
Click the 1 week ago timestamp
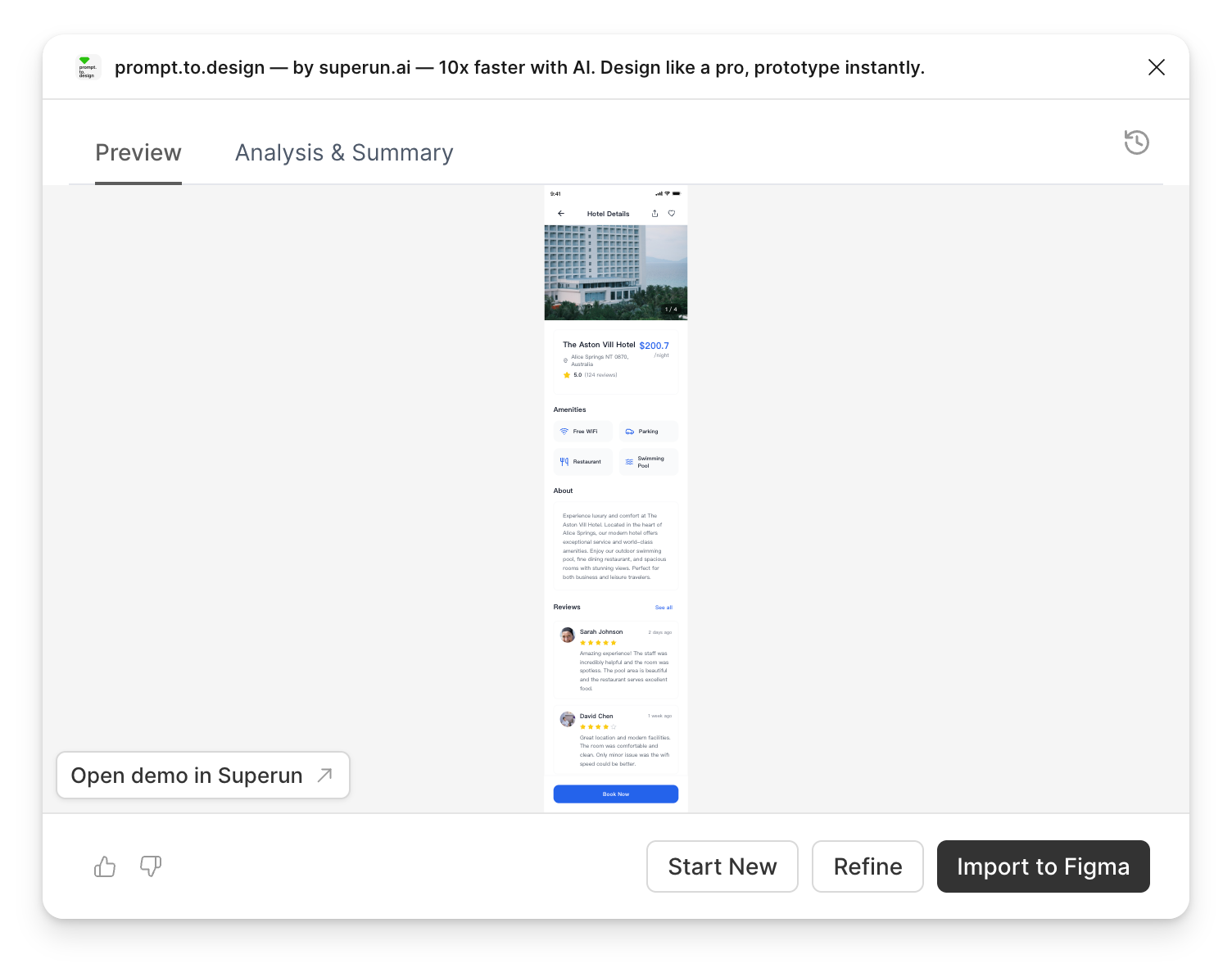(660, 716)
